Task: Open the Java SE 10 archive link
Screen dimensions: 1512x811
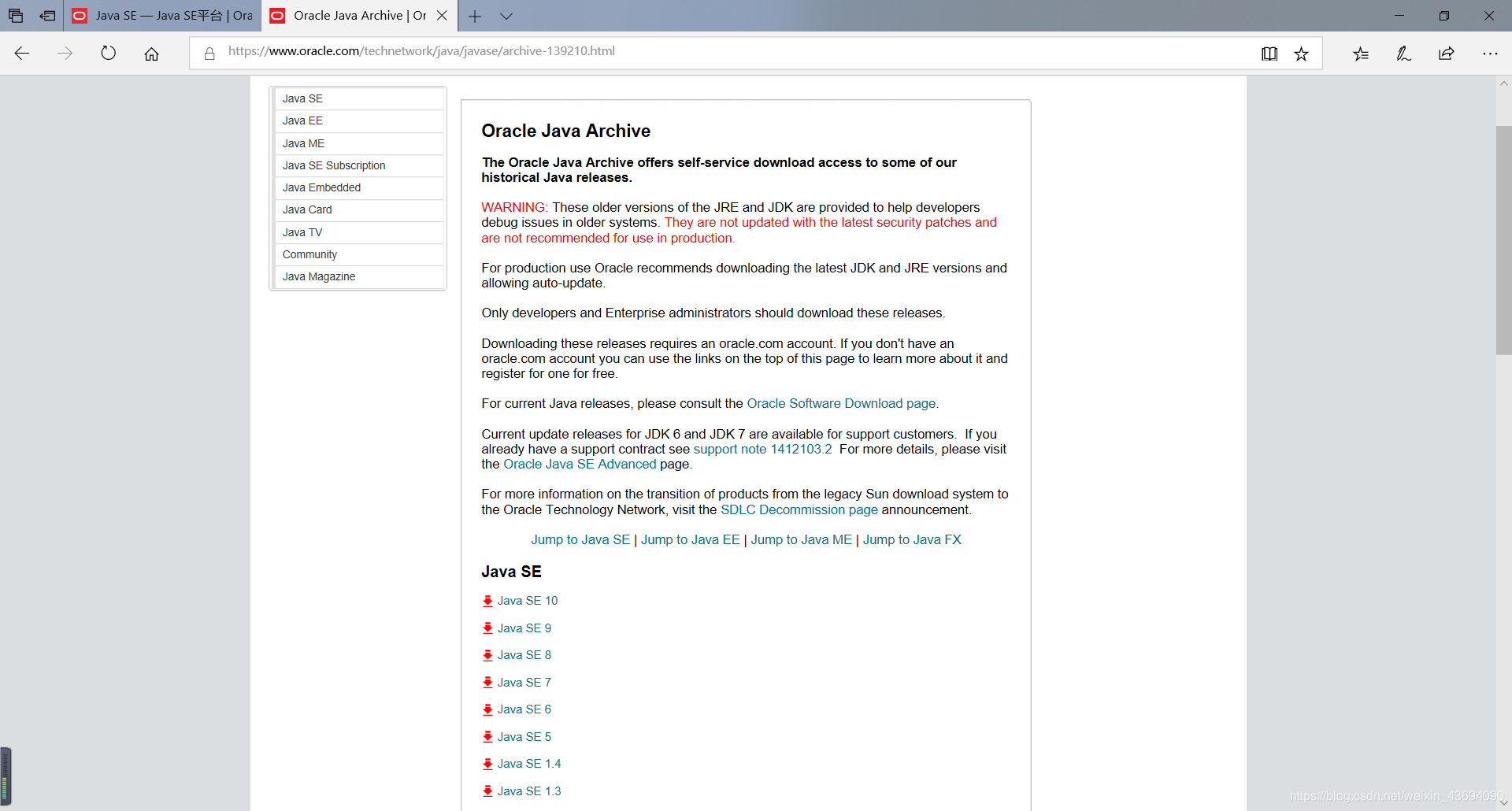Action: pyautogui.click(x=528, y=601)
